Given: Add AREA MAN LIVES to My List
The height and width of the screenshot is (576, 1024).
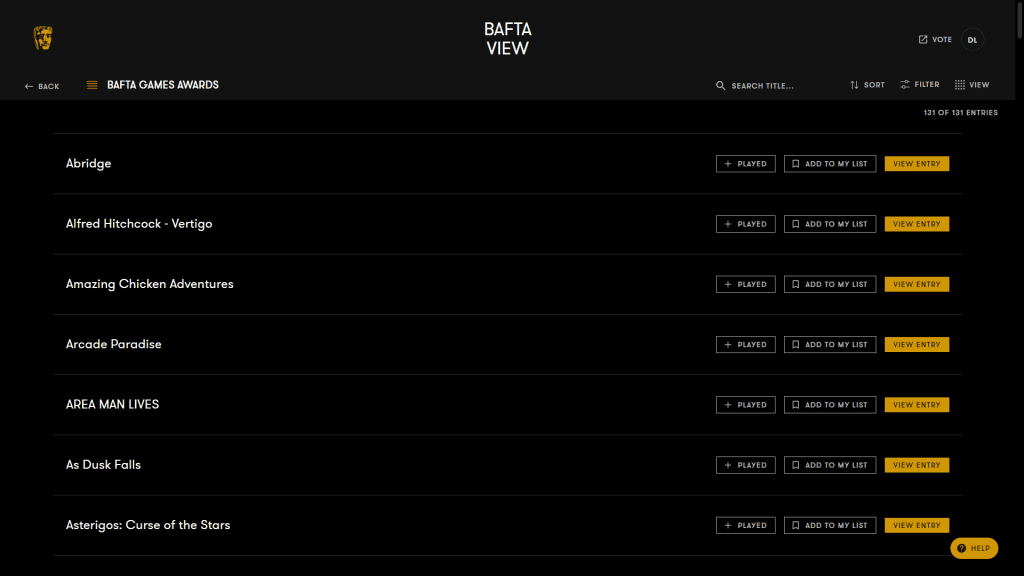Looking at the screenshot, I should [829, 405].
